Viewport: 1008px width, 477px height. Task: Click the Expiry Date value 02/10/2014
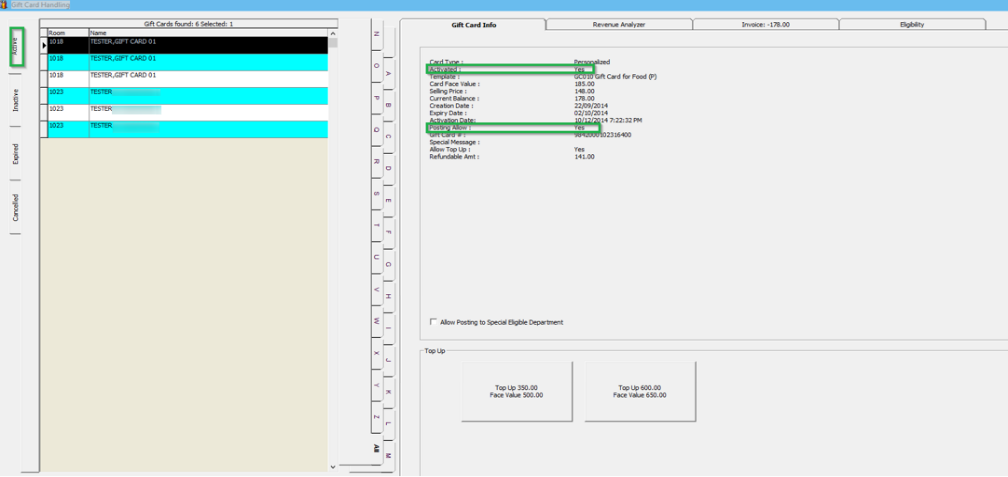pos(591,112)
